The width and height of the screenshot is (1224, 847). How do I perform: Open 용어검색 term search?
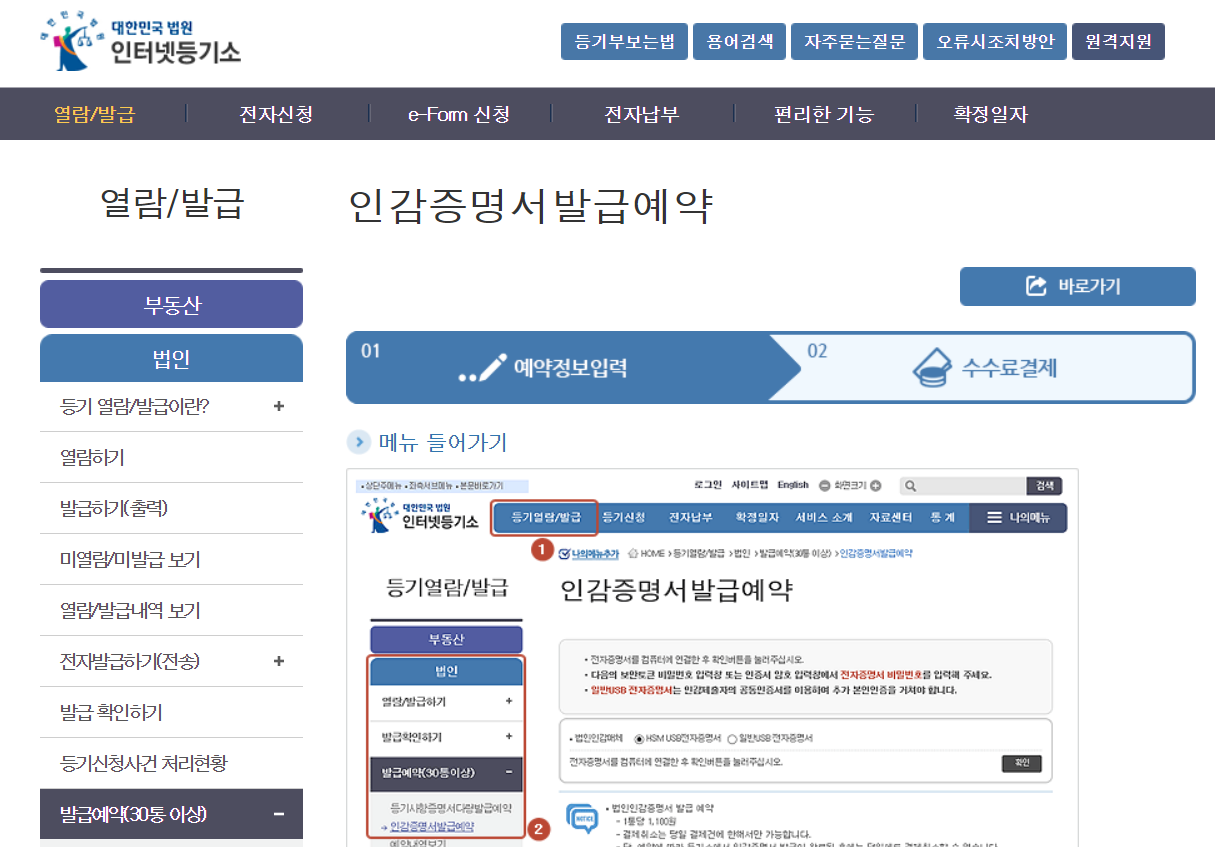coord(740,42)
